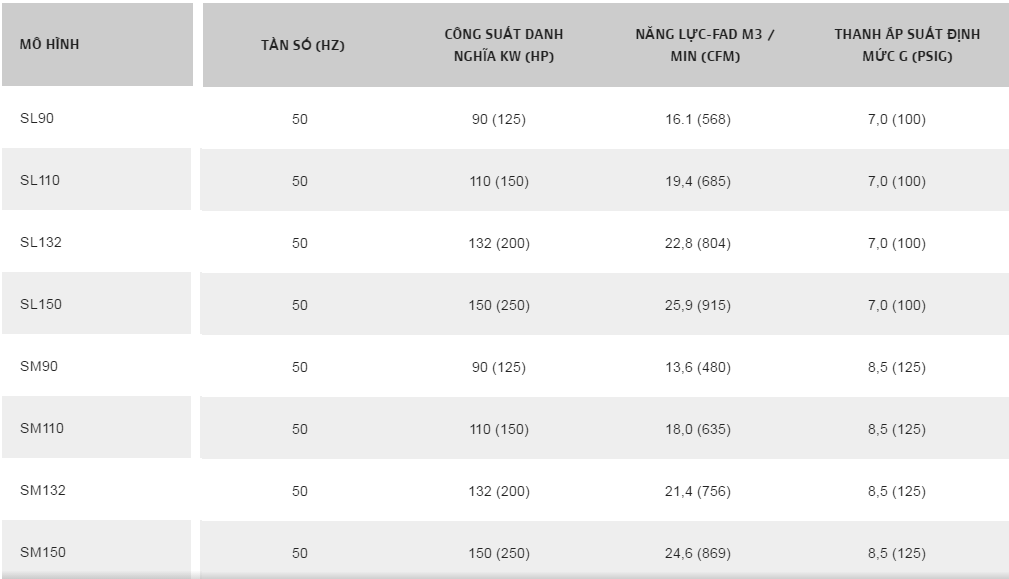This screenshot has height=579, width=1009.
Task: Click the THANH ÁP SUẤT ĐỊNH MỨC header
Action: tap(908, 45)
